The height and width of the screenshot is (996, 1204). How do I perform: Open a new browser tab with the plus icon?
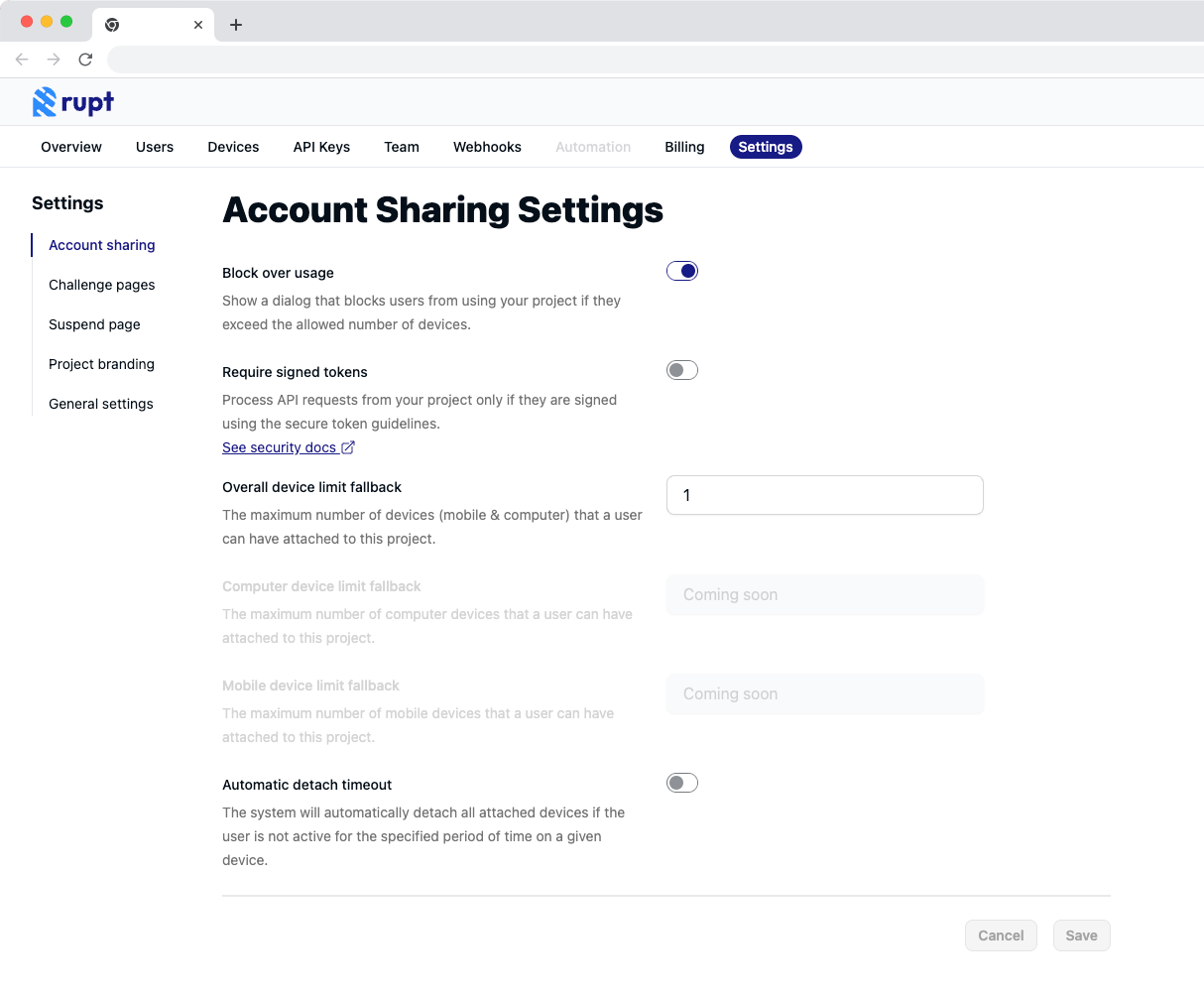coord(235,25)
